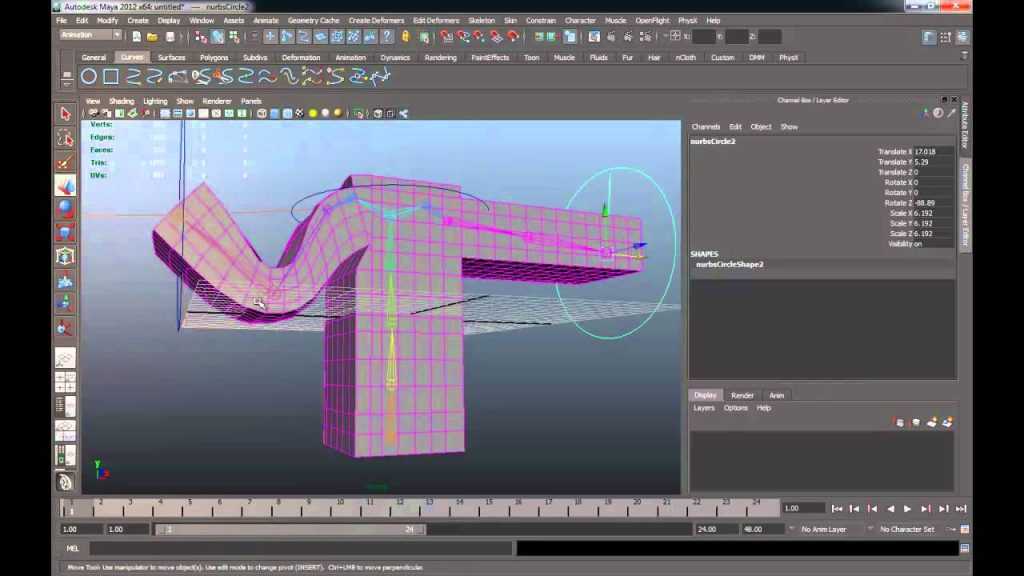Click the Auto Keyframe toggle button
Screen dimensions: 1024x576
(951, 530)
